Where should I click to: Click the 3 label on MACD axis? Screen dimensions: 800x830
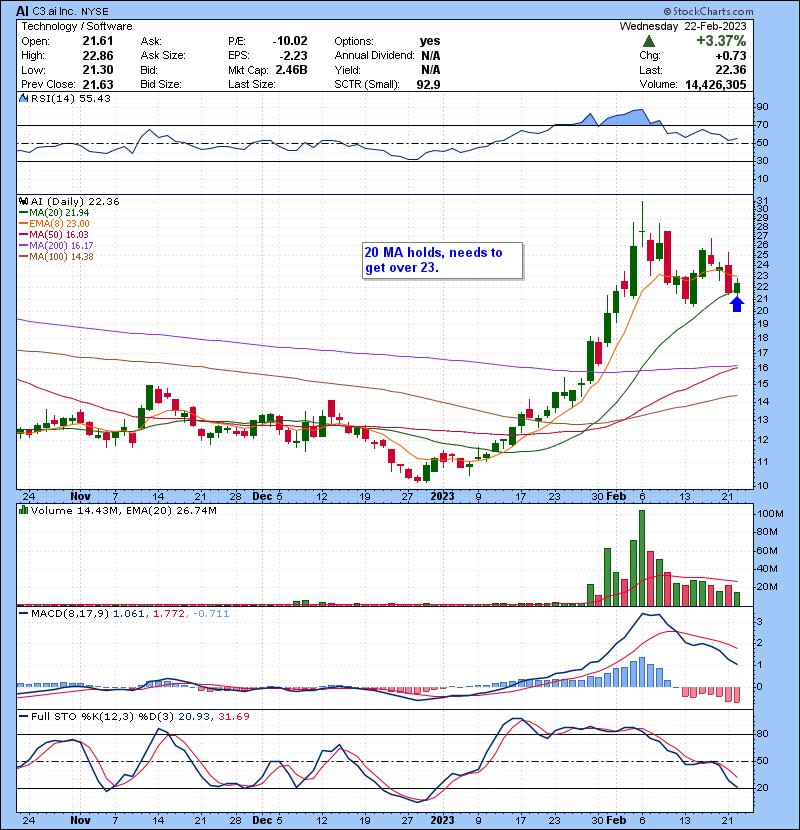760,621
